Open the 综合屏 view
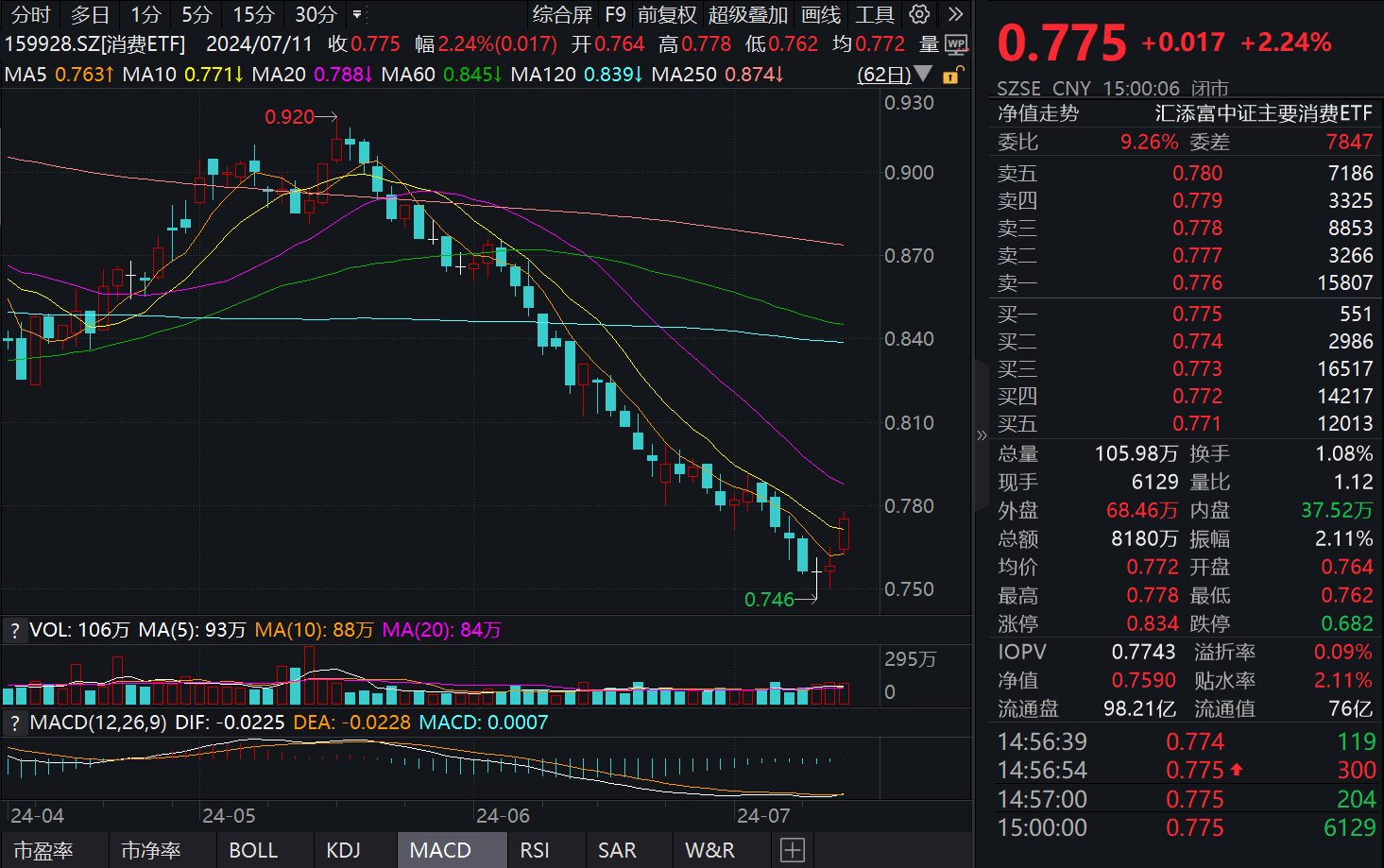Image resolution: width=1384 pixels, height=868 pixels. 562,14
